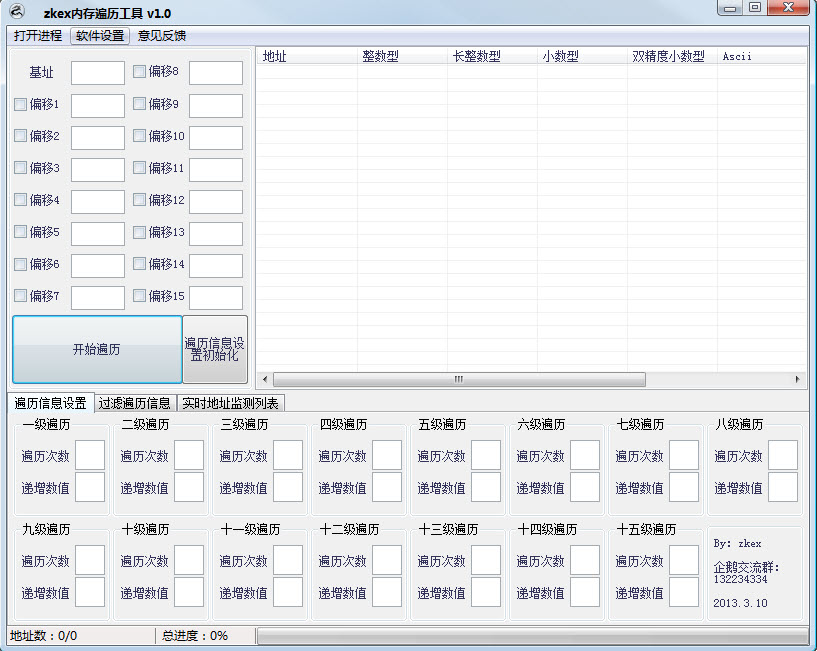
Task: Open the 意见反馈 menu
Action: click(x=162, y=36)
